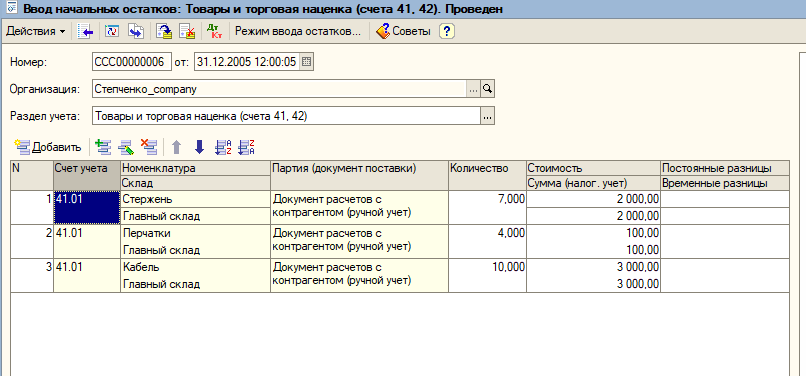Select Главный склад under Кабель
The height and width of the screenshot is (376, 806).
coord(195,284)
